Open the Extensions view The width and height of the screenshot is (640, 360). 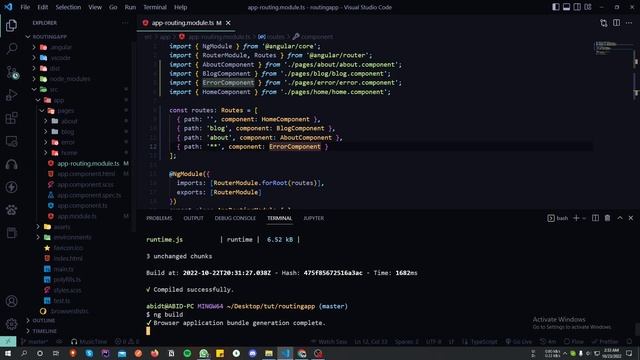pos(11,118)
